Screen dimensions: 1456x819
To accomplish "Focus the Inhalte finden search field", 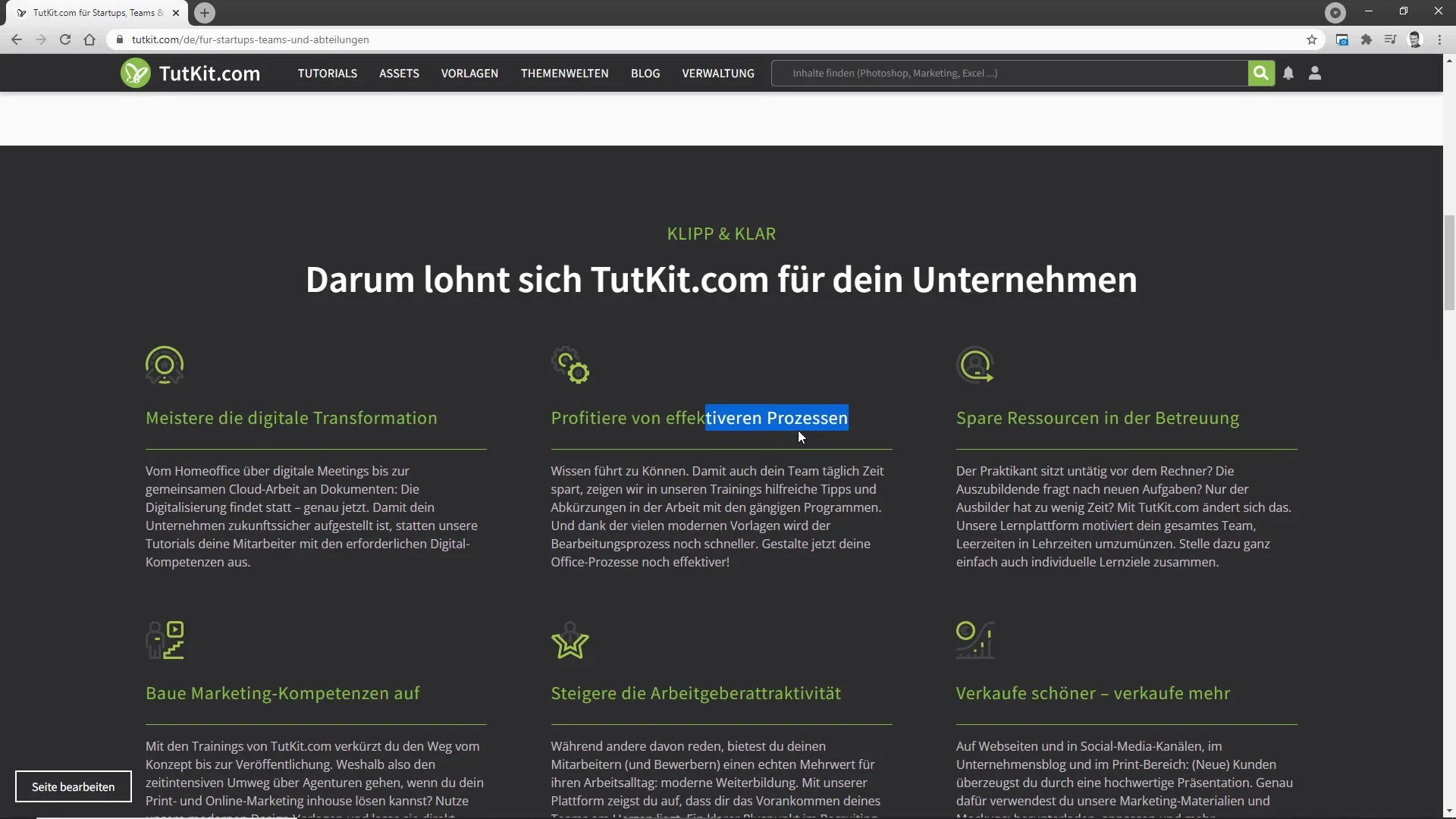I will coord(1009,74).
